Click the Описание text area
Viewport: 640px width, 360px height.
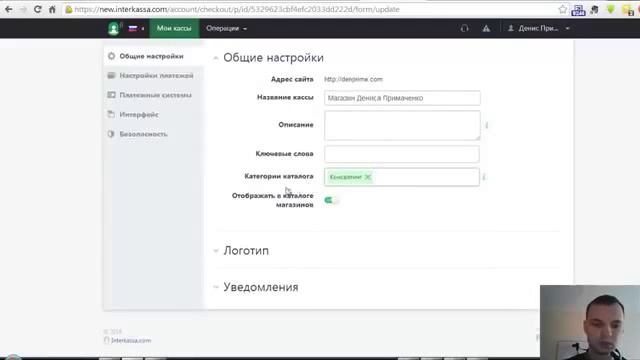402,125
